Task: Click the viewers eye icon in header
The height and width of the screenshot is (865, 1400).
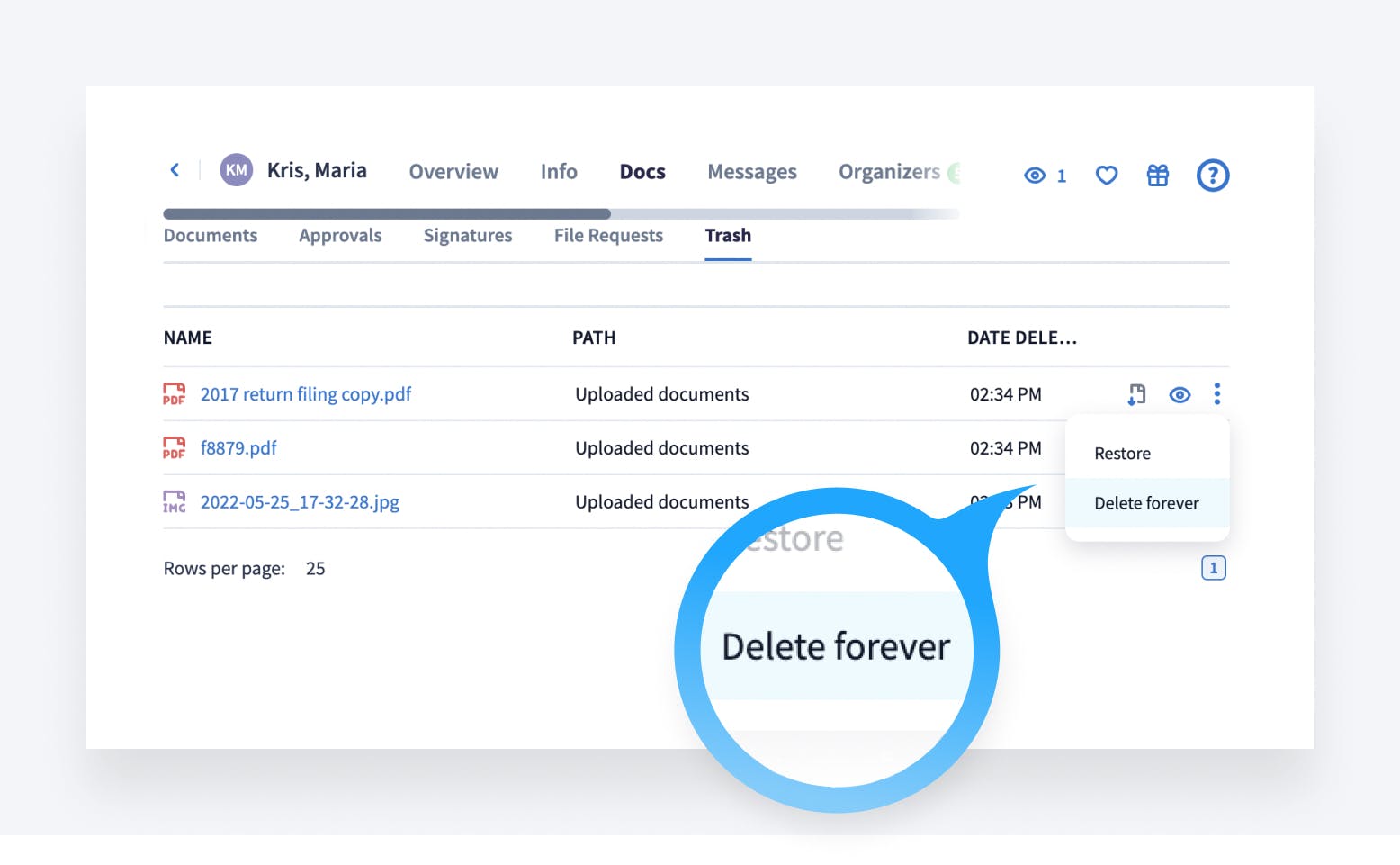Action: [x=1035, y=176]
